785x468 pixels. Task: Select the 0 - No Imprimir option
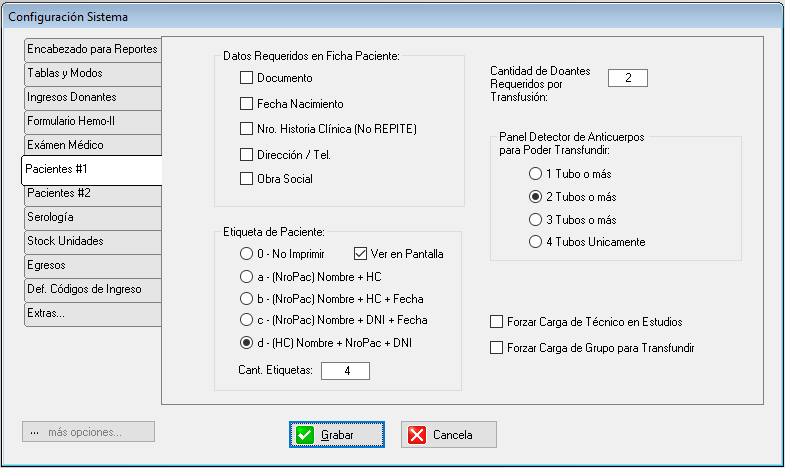click(x=247, y=254)
